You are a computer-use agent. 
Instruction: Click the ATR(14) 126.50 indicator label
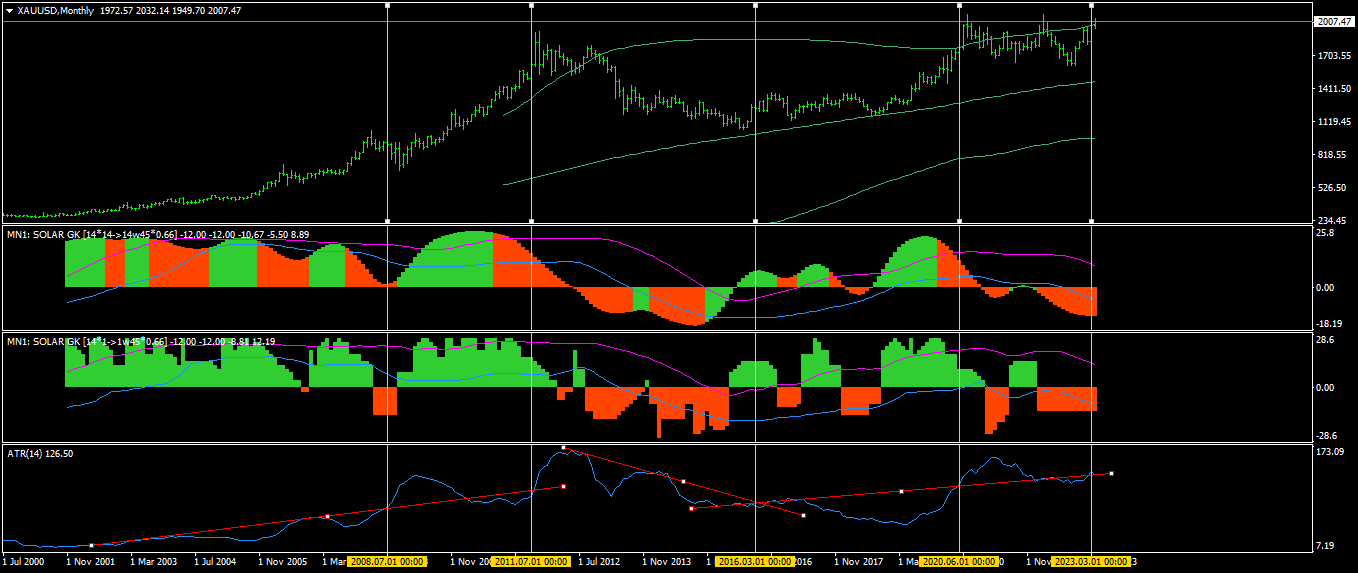pos(40,453)
